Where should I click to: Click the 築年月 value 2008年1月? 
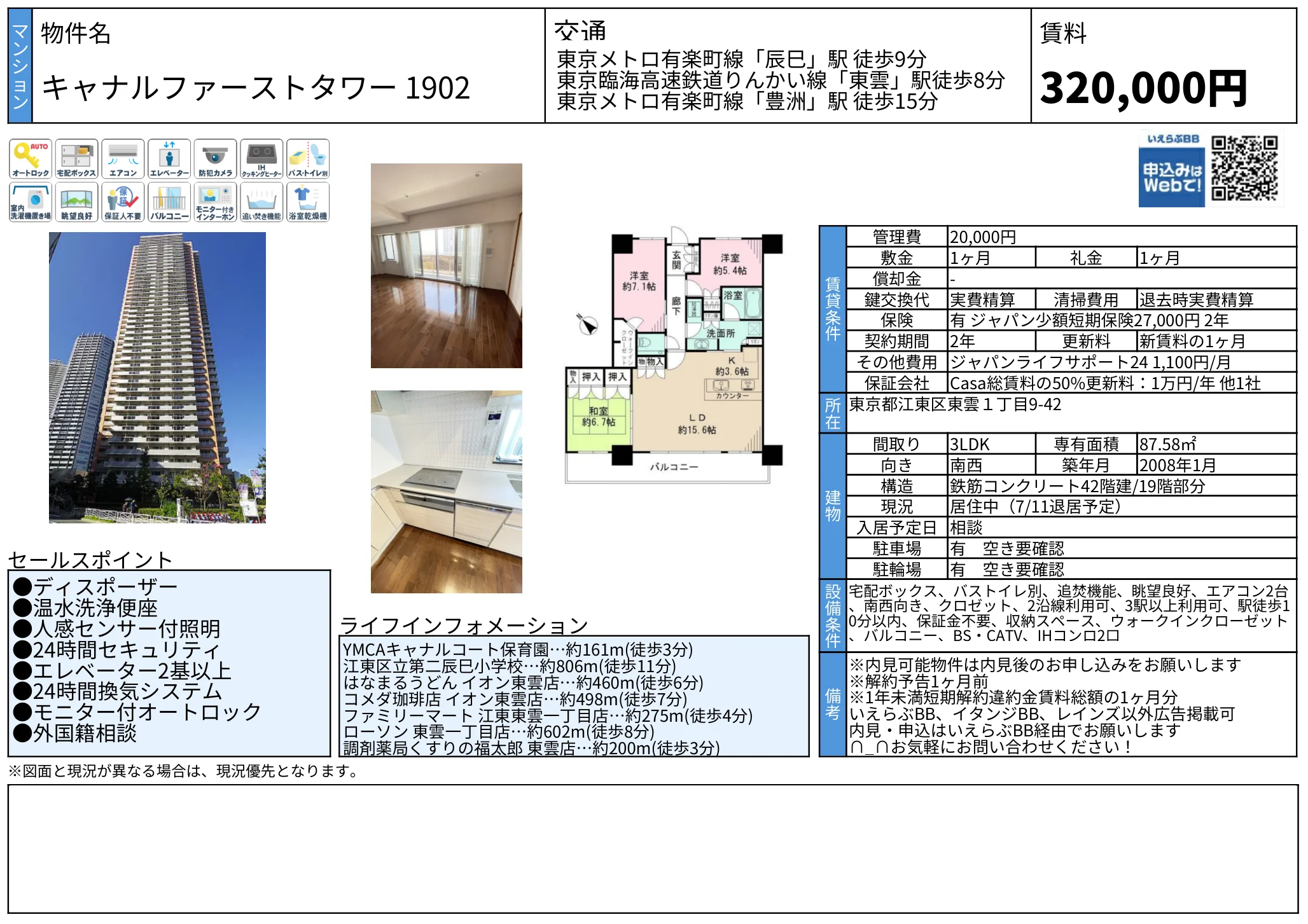coord(1216,465)
